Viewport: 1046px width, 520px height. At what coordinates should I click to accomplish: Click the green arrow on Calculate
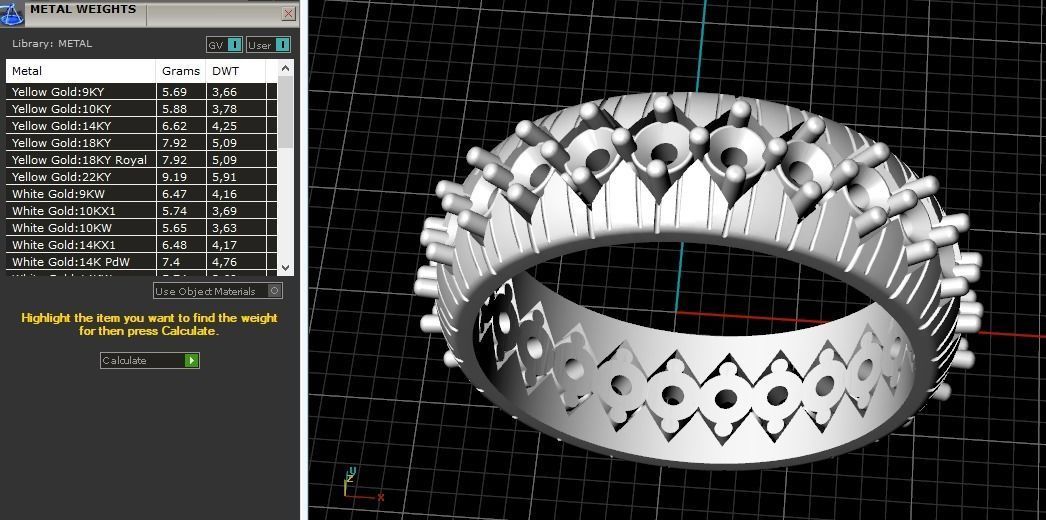point(191,360)
